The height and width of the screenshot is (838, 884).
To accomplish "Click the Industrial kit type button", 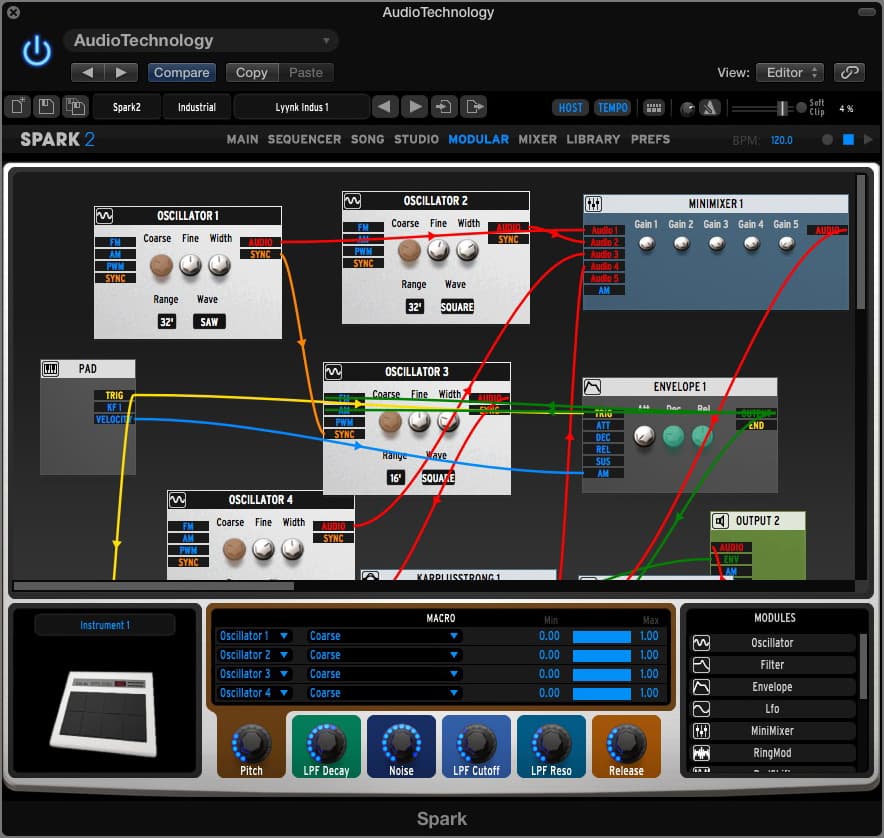I will point(197,107).
